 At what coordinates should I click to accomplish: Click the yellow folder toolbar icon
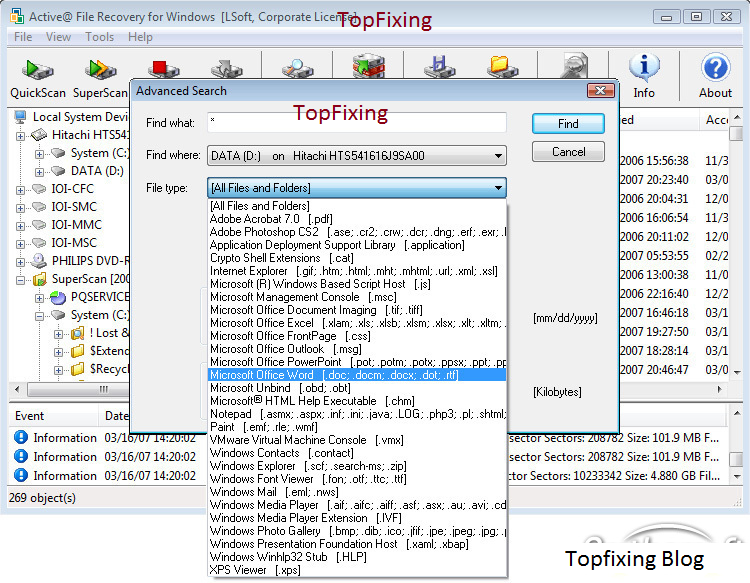point(502,66)
